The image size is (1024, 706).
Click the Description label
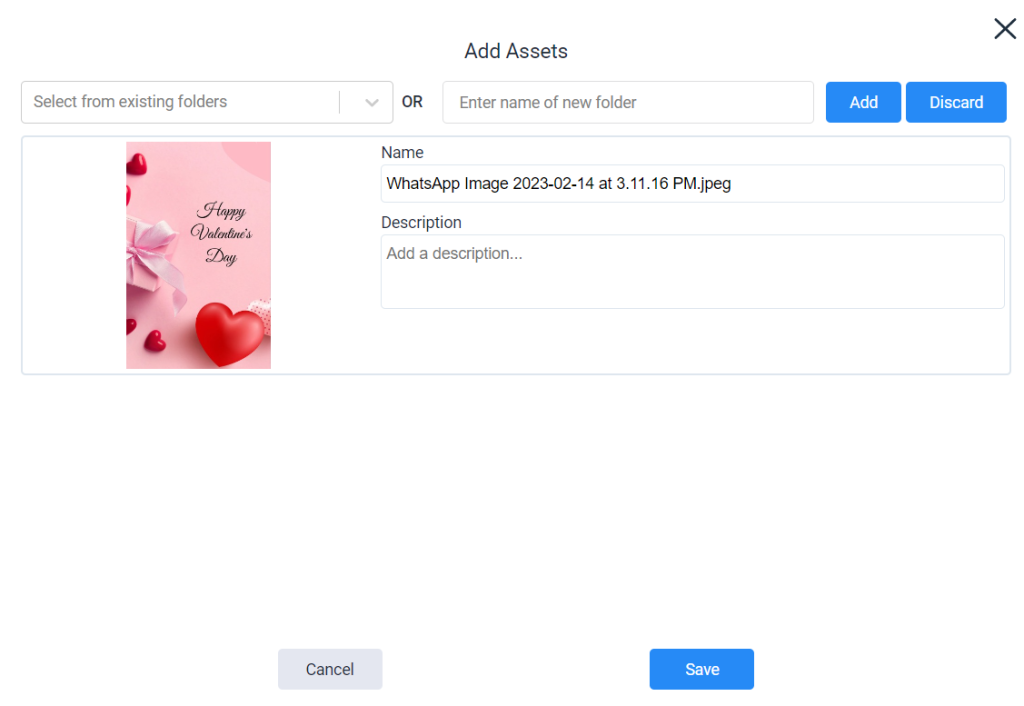click(421, 223)
